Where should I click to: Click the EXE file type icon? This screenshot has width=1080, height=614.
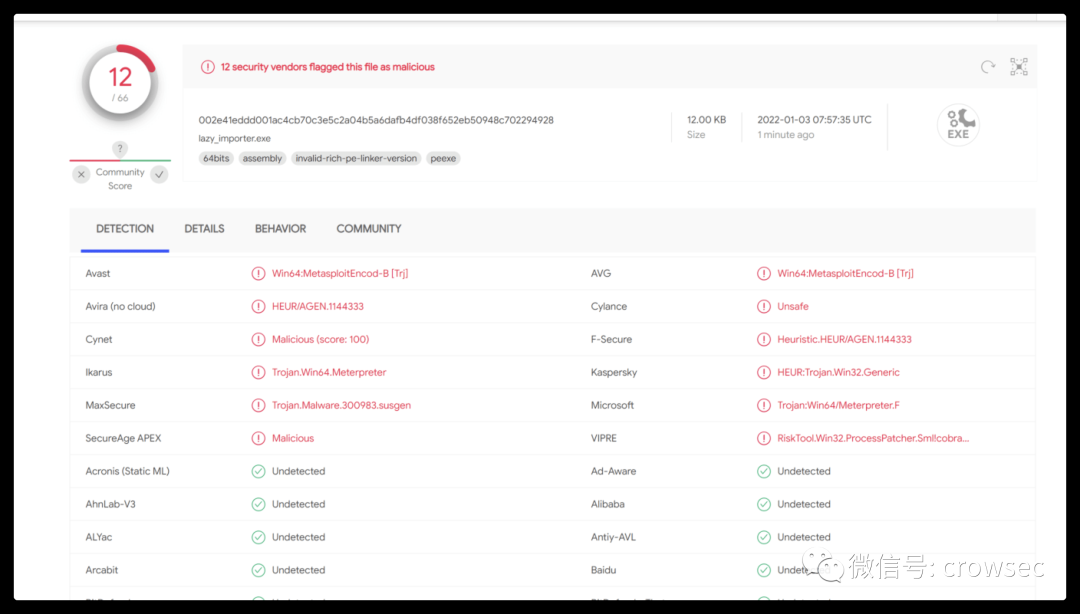[x=958, y=125]
